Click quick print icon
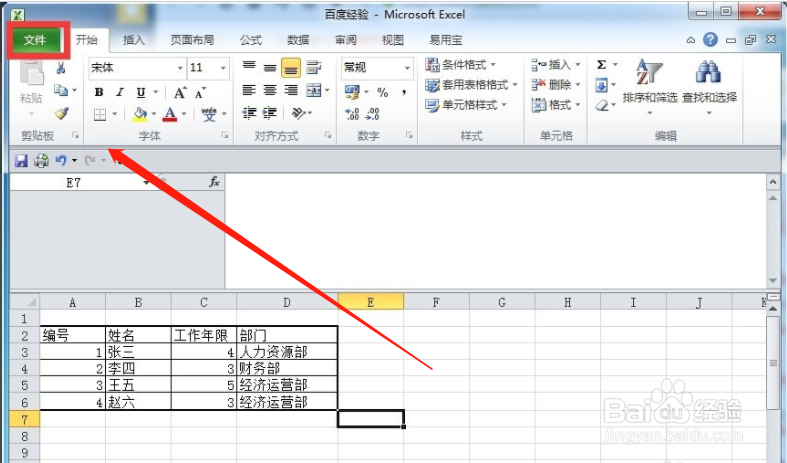Image resolution: width=787 pixels, height=463 pixels. tap(41, 161)
